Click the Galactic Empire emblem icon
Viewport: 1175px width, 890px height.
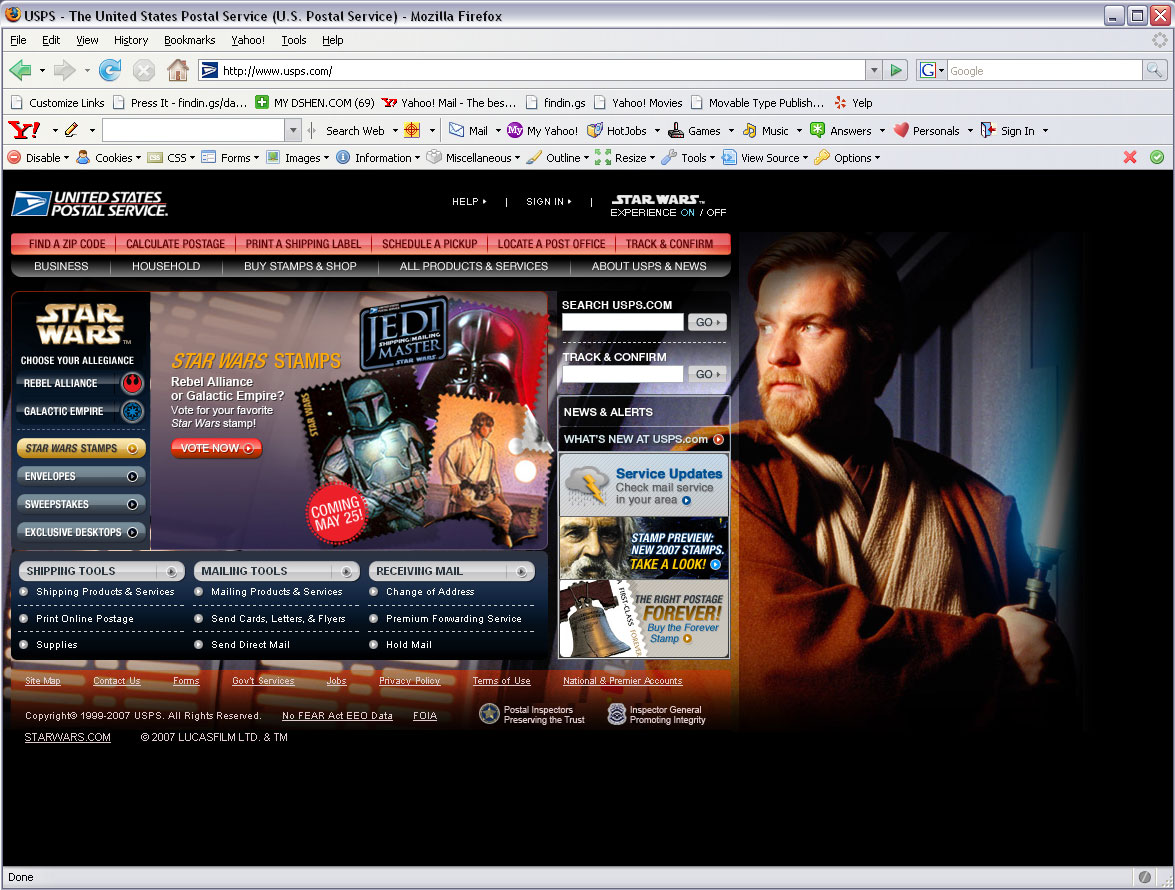132,411
